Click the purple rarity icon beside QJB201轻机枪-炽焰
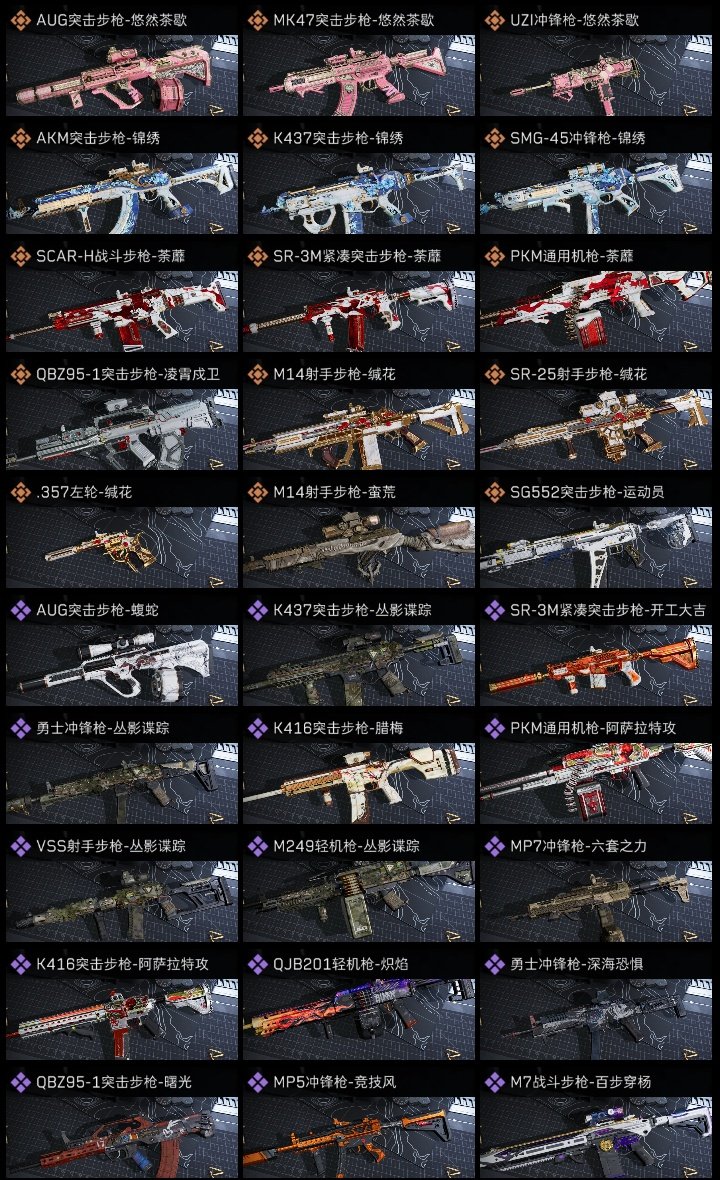Image resolution: width=720 pixels, height=1180 pixels. pos(257,964)
